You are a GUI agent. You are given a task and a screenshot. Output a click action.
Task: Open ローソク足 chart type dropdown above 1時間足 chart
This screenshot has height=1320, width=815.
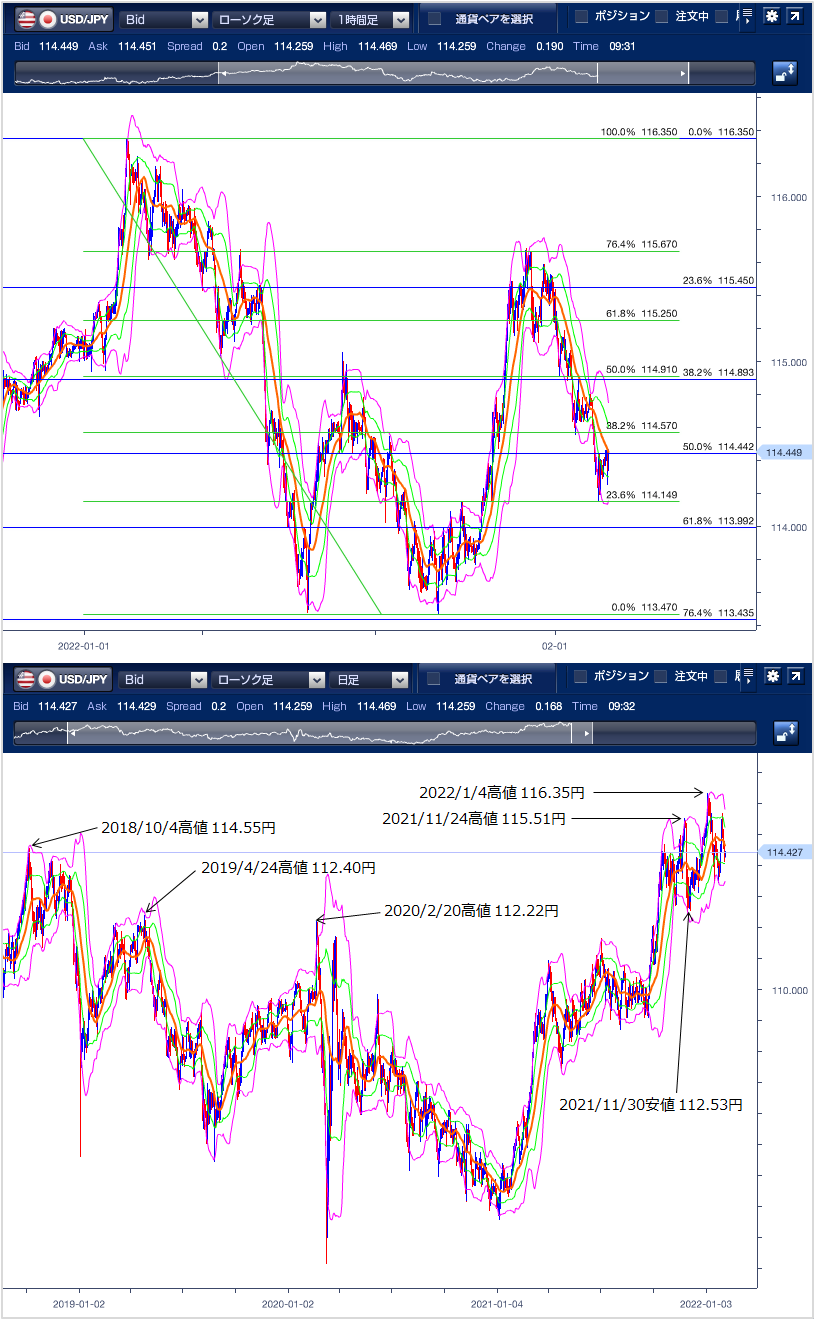[269, 19]
